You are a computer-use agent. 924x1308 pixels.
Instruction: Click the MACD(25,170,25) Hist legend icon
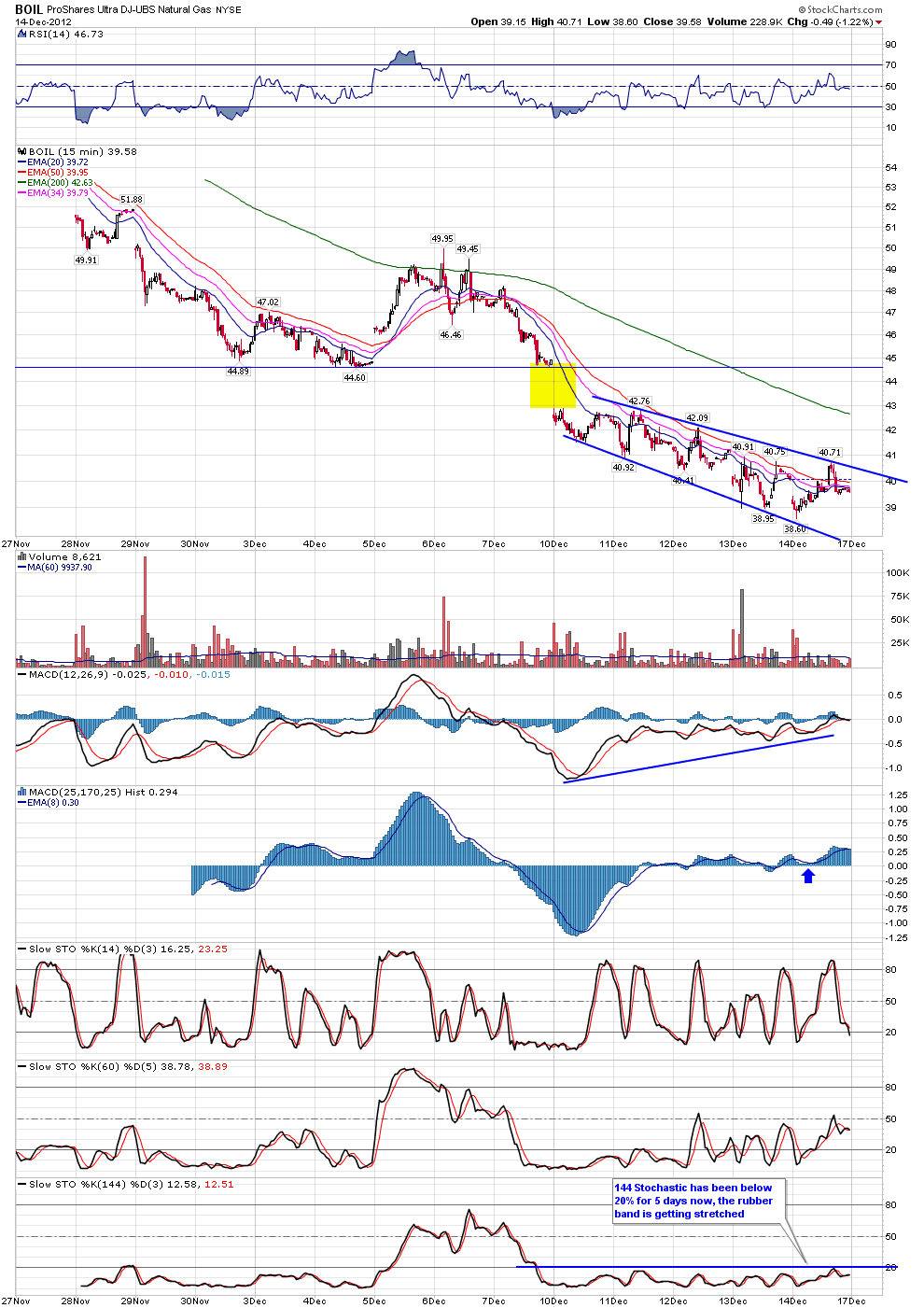22,792
